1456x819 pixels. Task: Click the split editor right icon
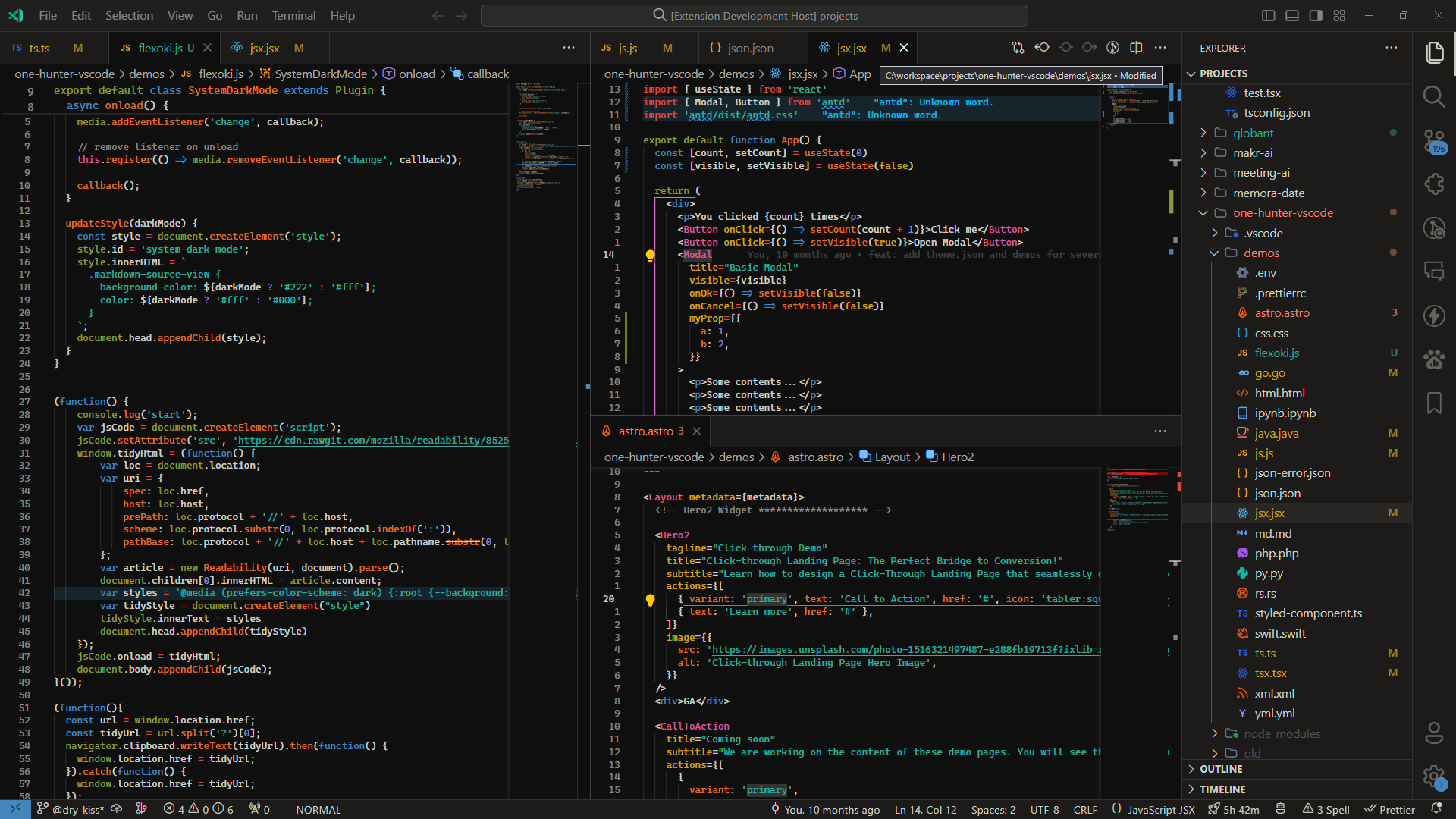pyautogui.click(x=1136, y=48)
